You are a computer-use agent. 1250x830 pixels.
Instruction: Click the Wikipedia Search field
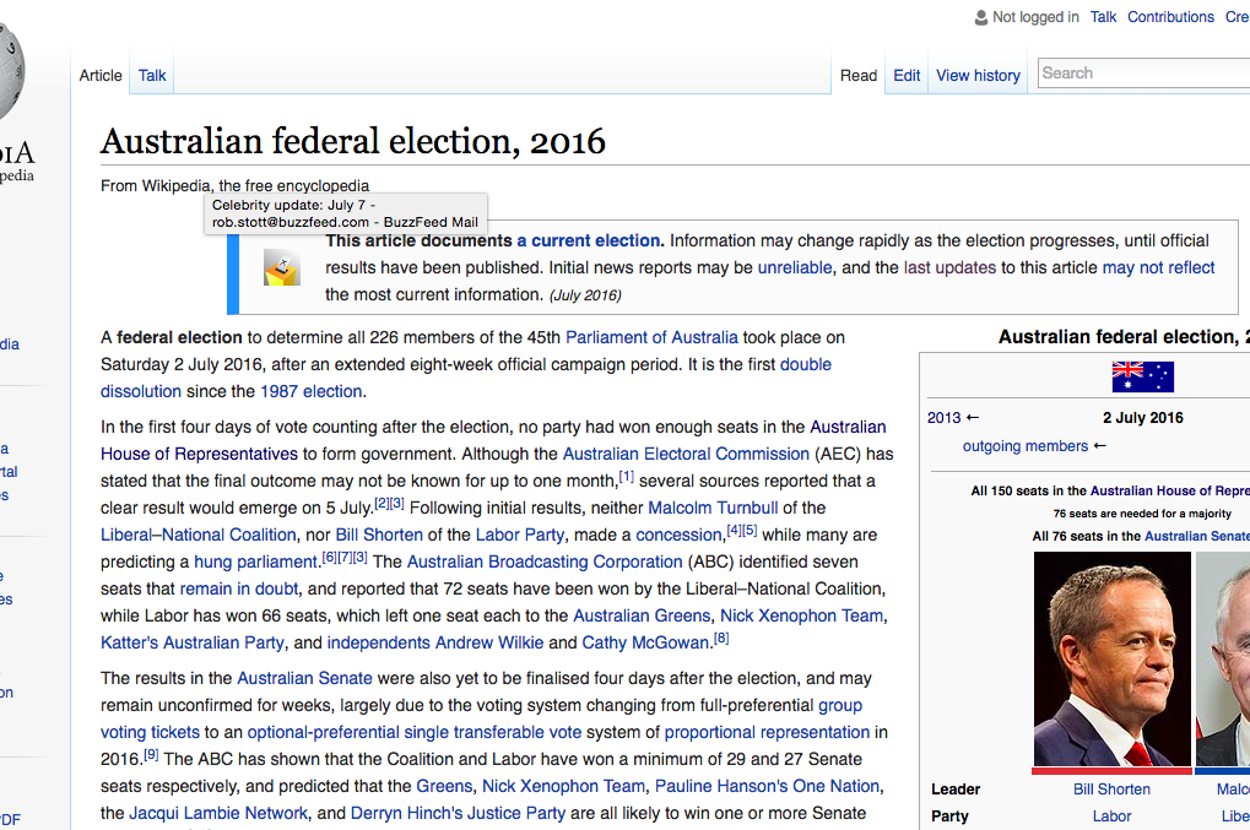click(x=1140, y=73)
